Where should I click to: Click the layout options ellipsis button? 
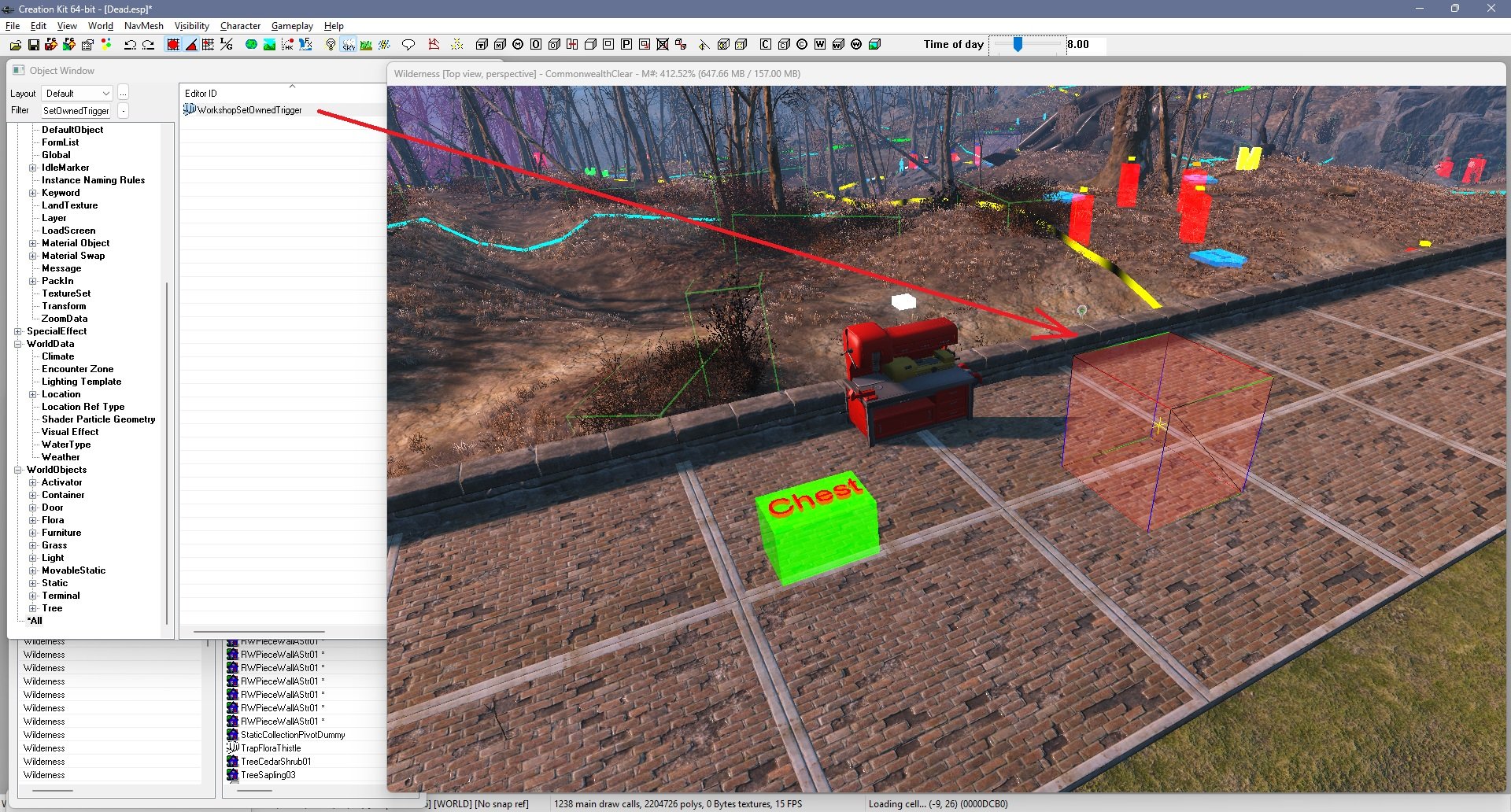coord(123,94)
